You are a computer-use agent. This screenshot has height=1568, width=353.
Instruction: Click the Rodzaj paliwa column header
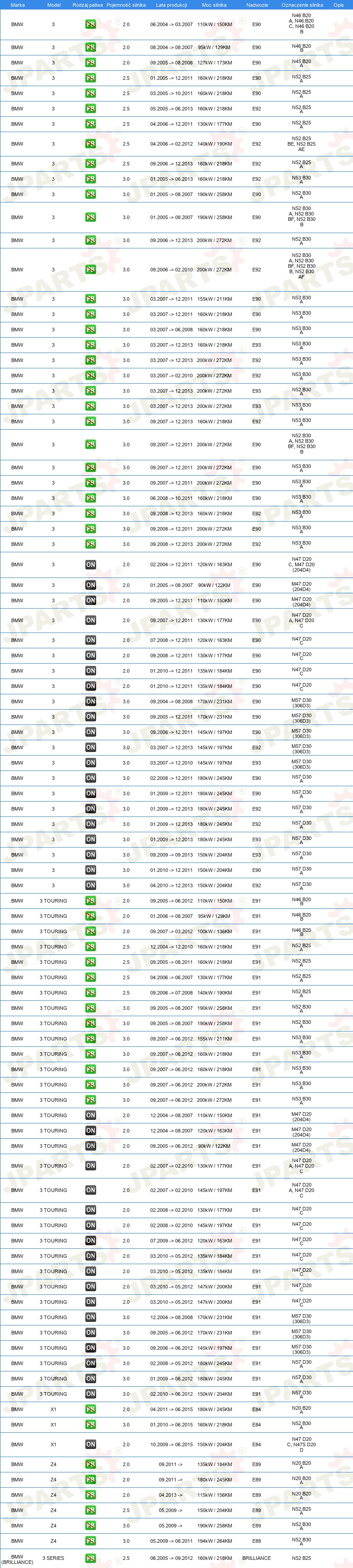pyautogui.click(x=88, y=5)
